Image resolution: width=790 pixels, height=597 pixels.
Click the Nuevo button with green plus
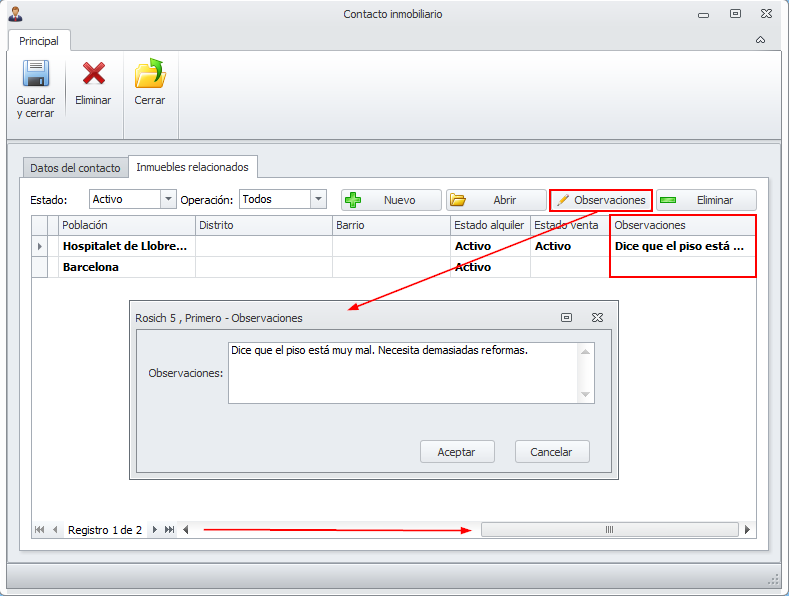(x=391, y=200)
